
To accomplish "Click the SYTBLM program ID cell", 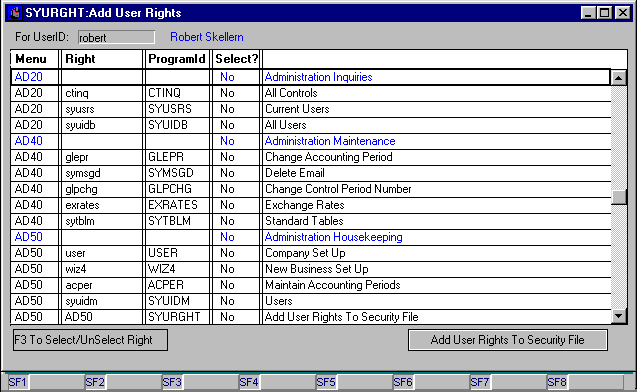I will pos(177,221).
